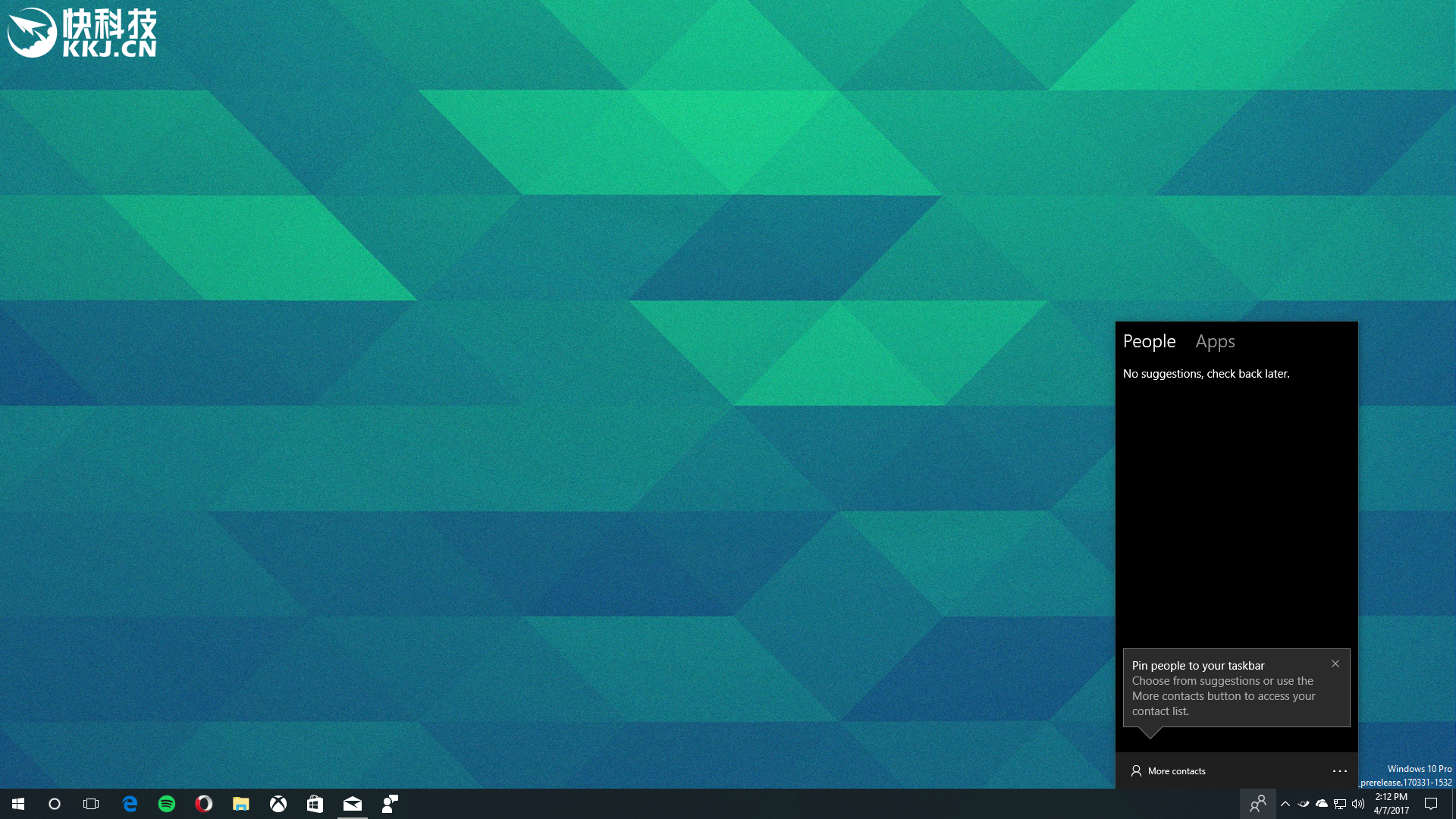Select the People tab
Image resolution: width=1456 pixels, height=819 pixels.
pos(1149,341)
